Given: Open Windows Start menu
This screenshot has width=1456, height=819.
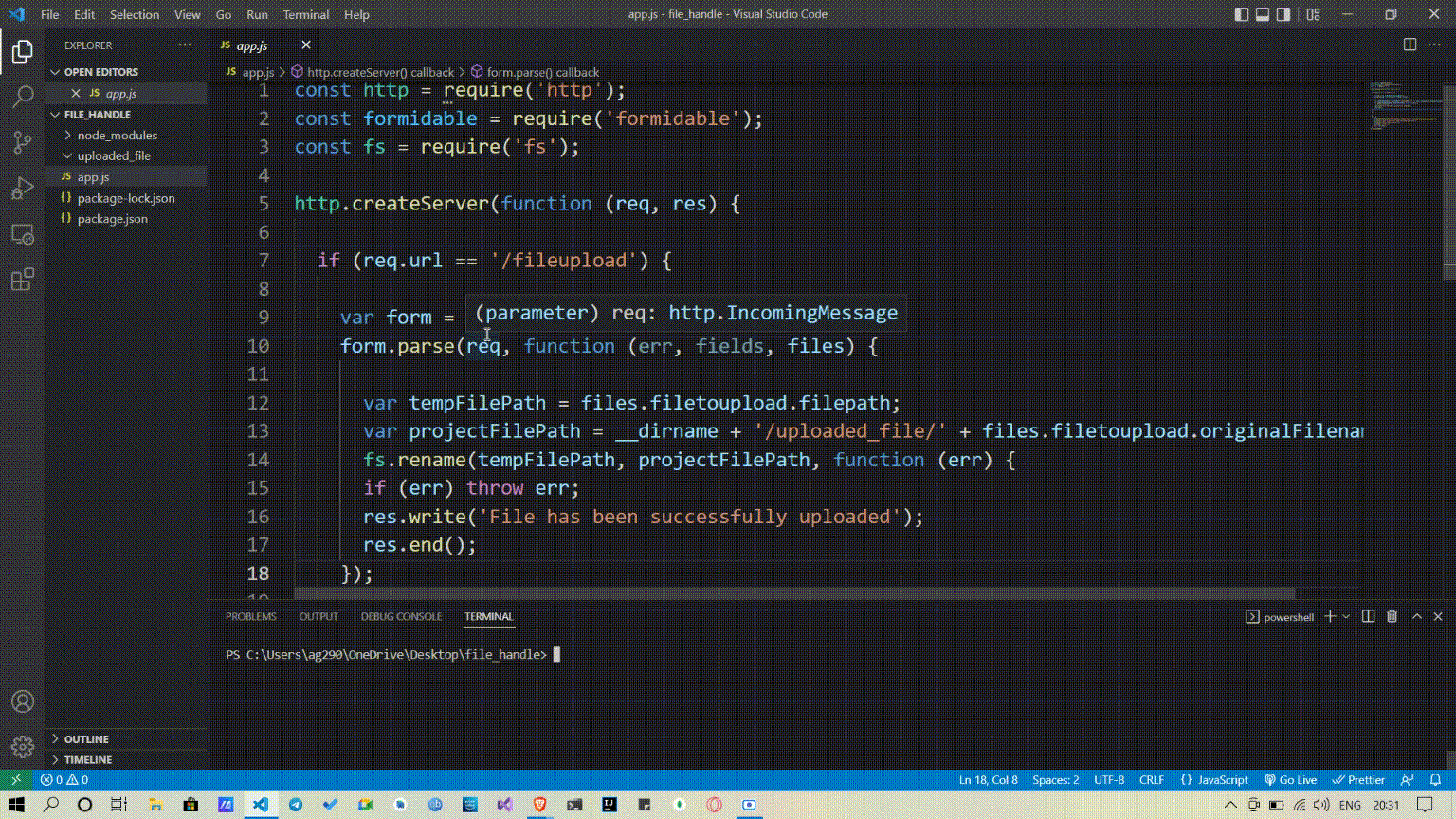Looking at the screenshot, I should click(x=16, y=804).
